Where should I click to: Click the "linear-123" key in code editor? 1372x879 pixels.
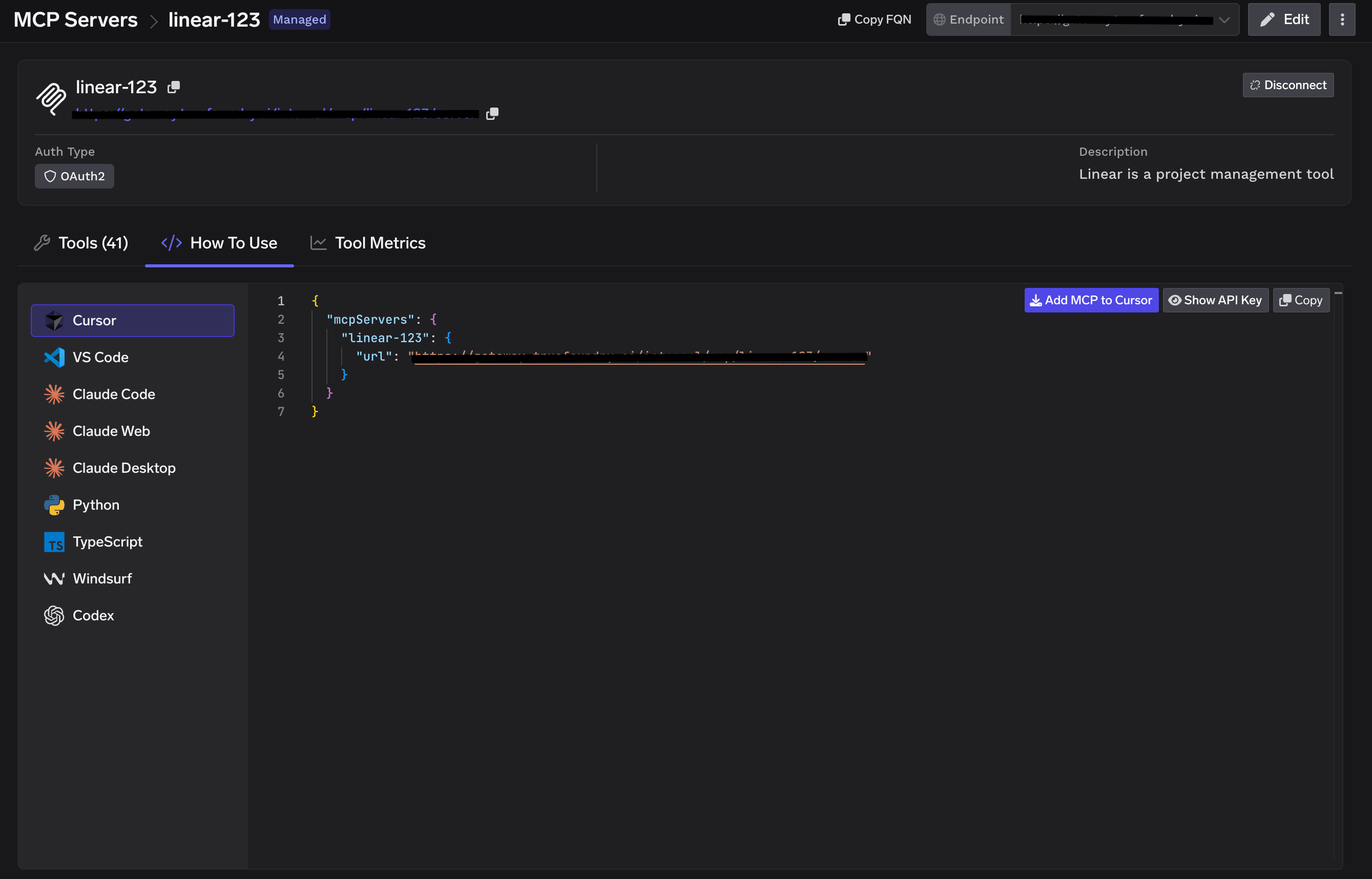tap(385, 338)
